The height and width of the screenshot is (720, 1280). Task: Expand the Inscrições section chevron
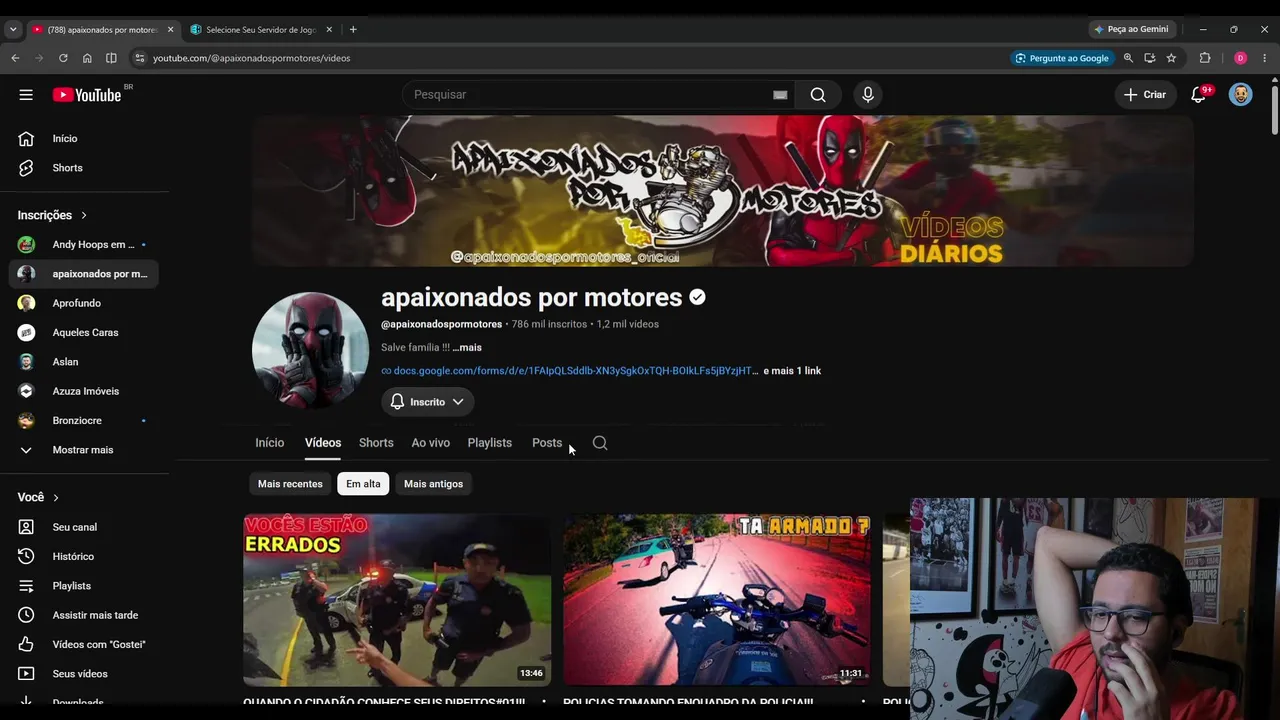84,215
